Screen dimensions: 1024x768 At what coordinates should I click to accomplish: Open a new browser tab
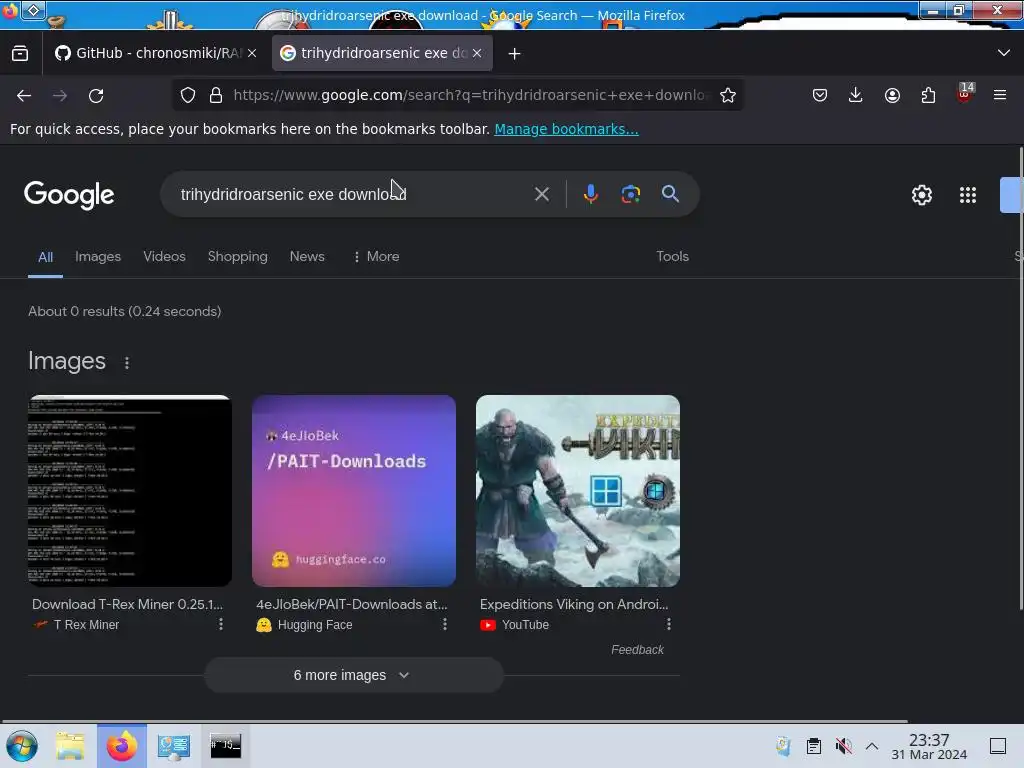click(x=515, y=54)
